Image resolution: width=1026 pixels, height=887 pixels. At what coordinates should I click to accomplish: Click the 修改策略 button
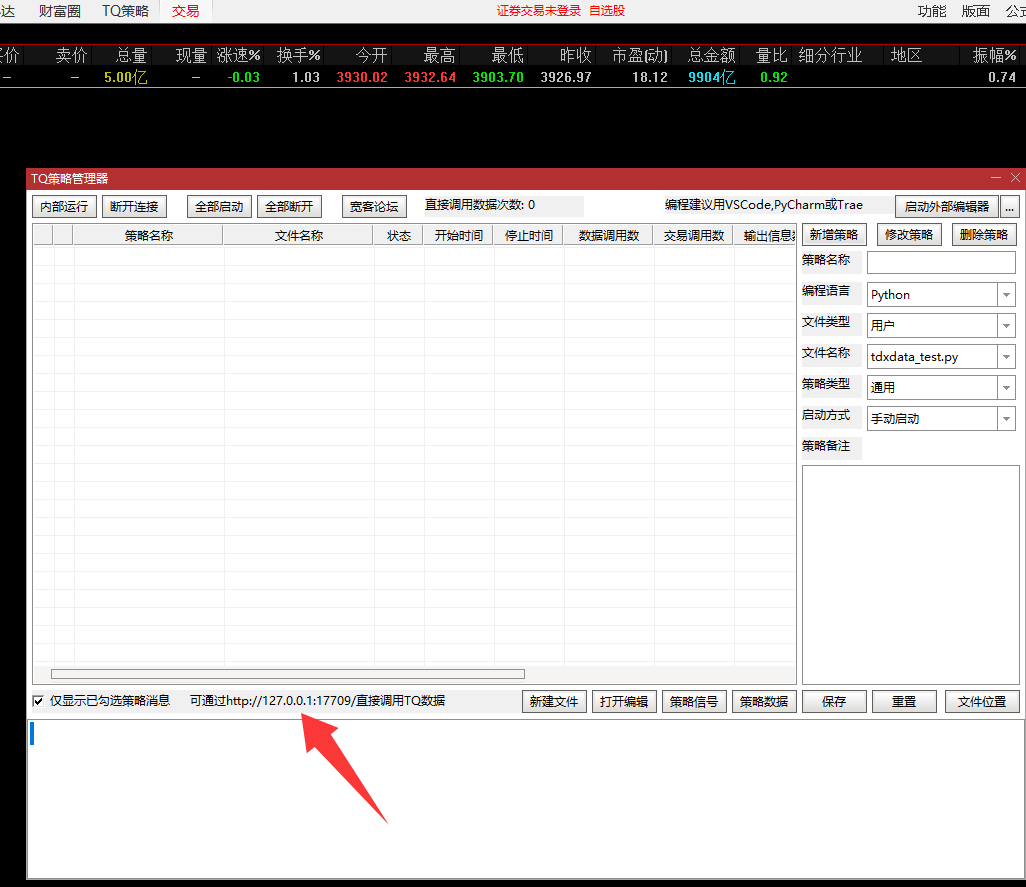[x=909, y=235]
